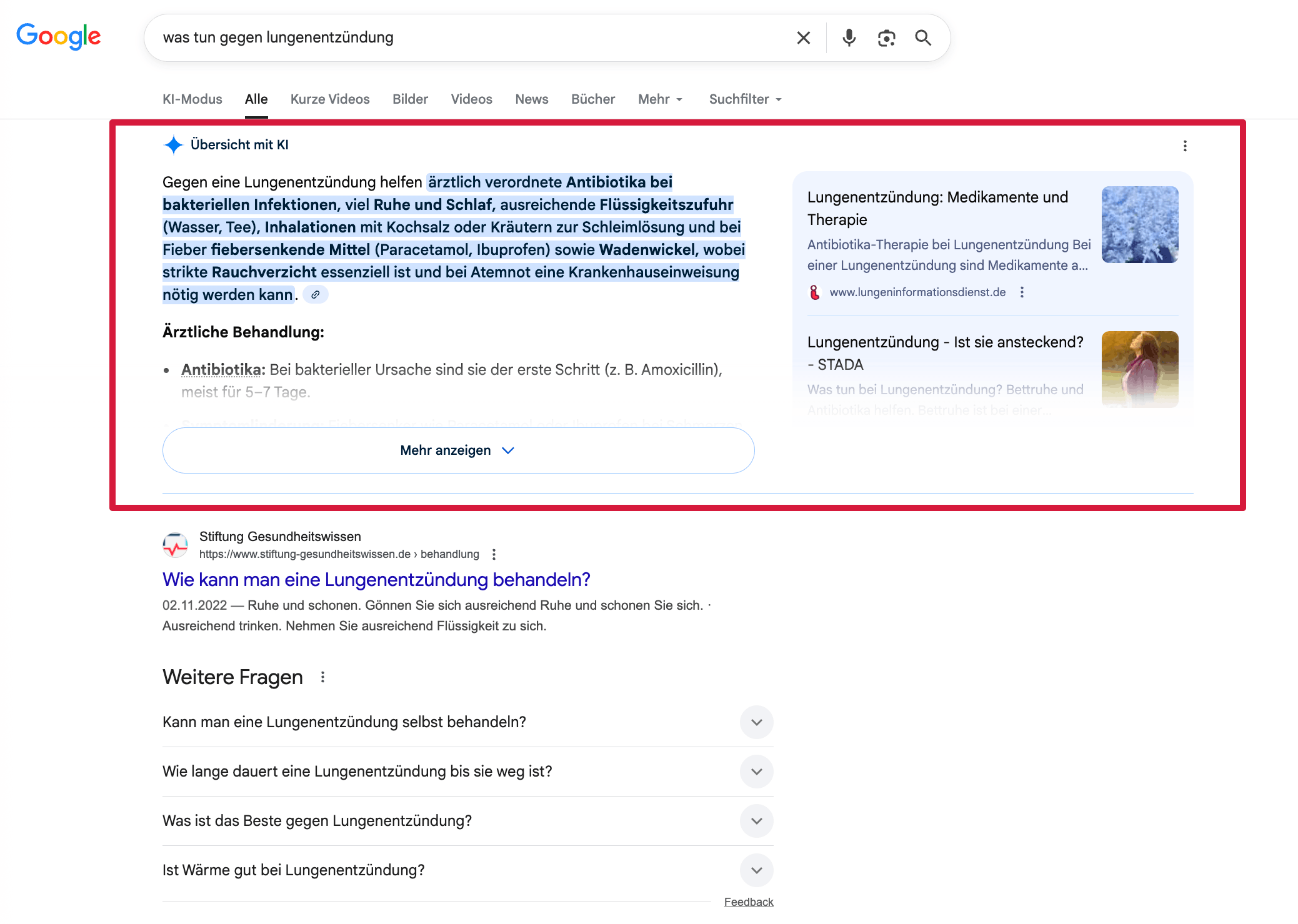Clear the search query with the X icon

[x=803, y=37]
